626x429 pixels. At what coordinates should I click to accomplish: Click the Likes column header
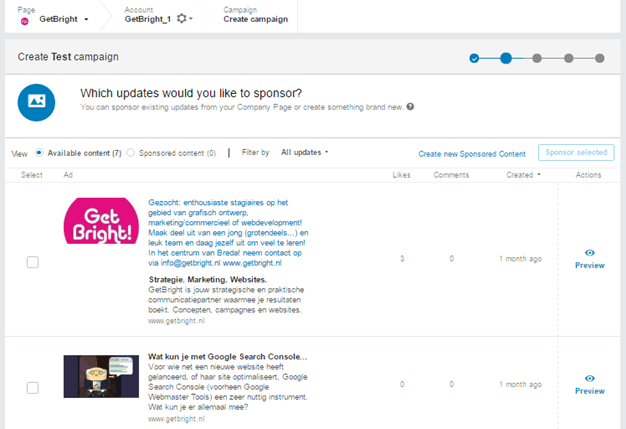401,175
